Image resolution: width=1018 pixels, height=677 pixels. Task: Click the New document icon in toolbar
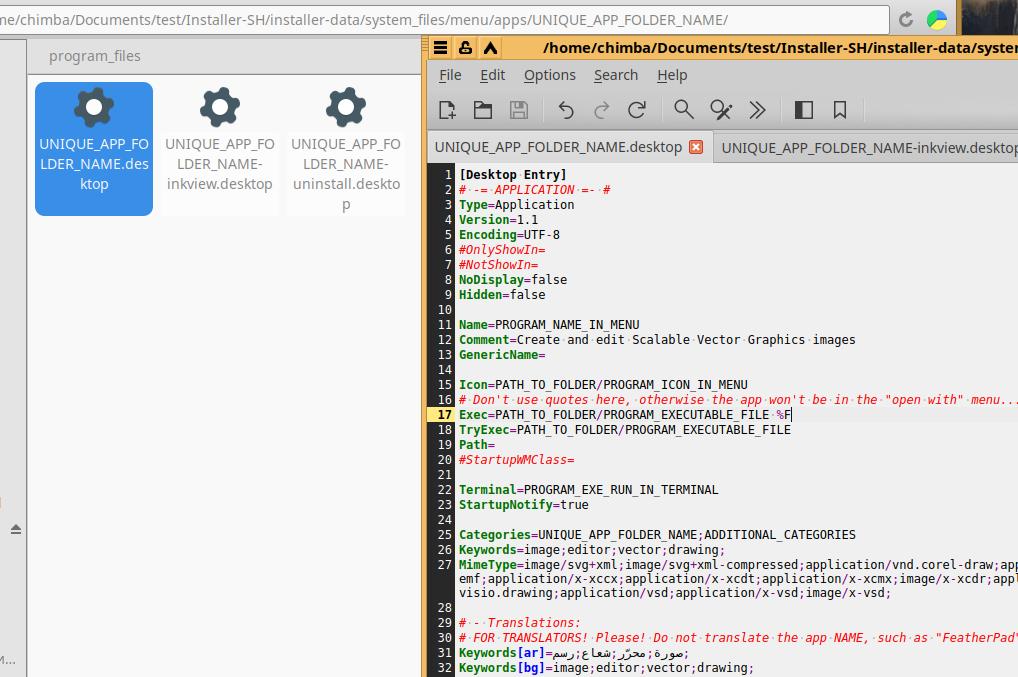(447, 110)
